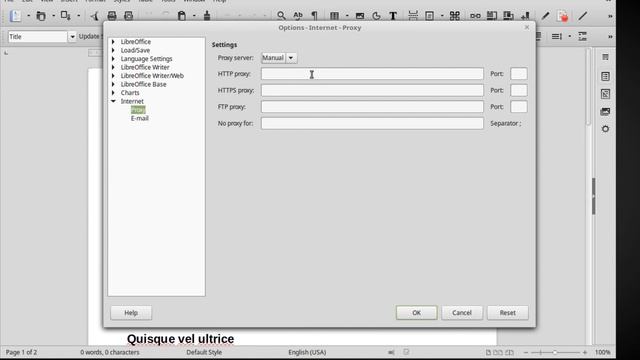640x360 pixels.
Task: Click the Insert line icon
Action: [583, 16]
